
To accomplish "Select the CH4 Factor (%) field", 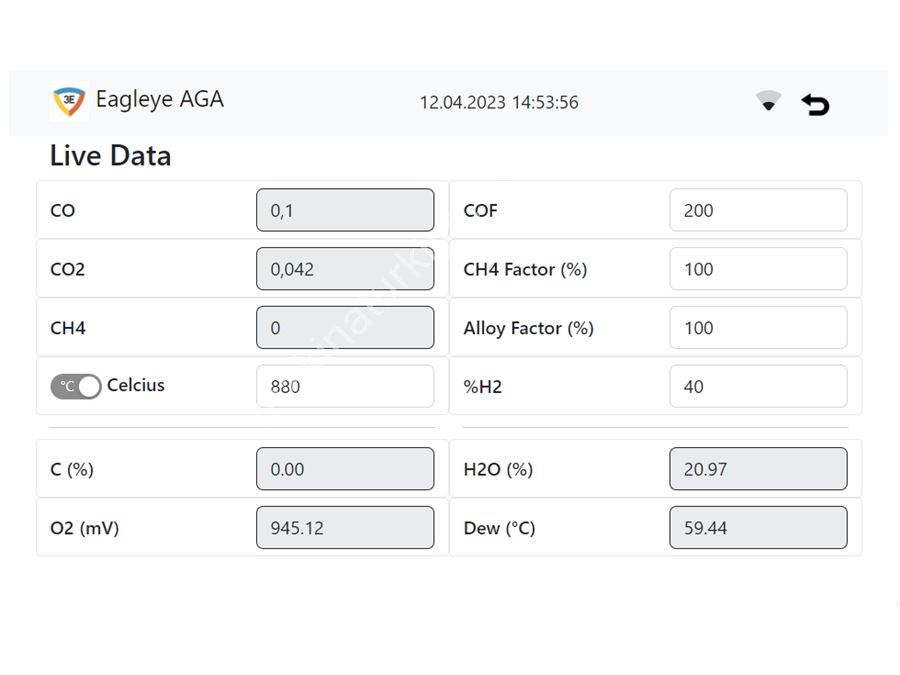I will point(757,269).
